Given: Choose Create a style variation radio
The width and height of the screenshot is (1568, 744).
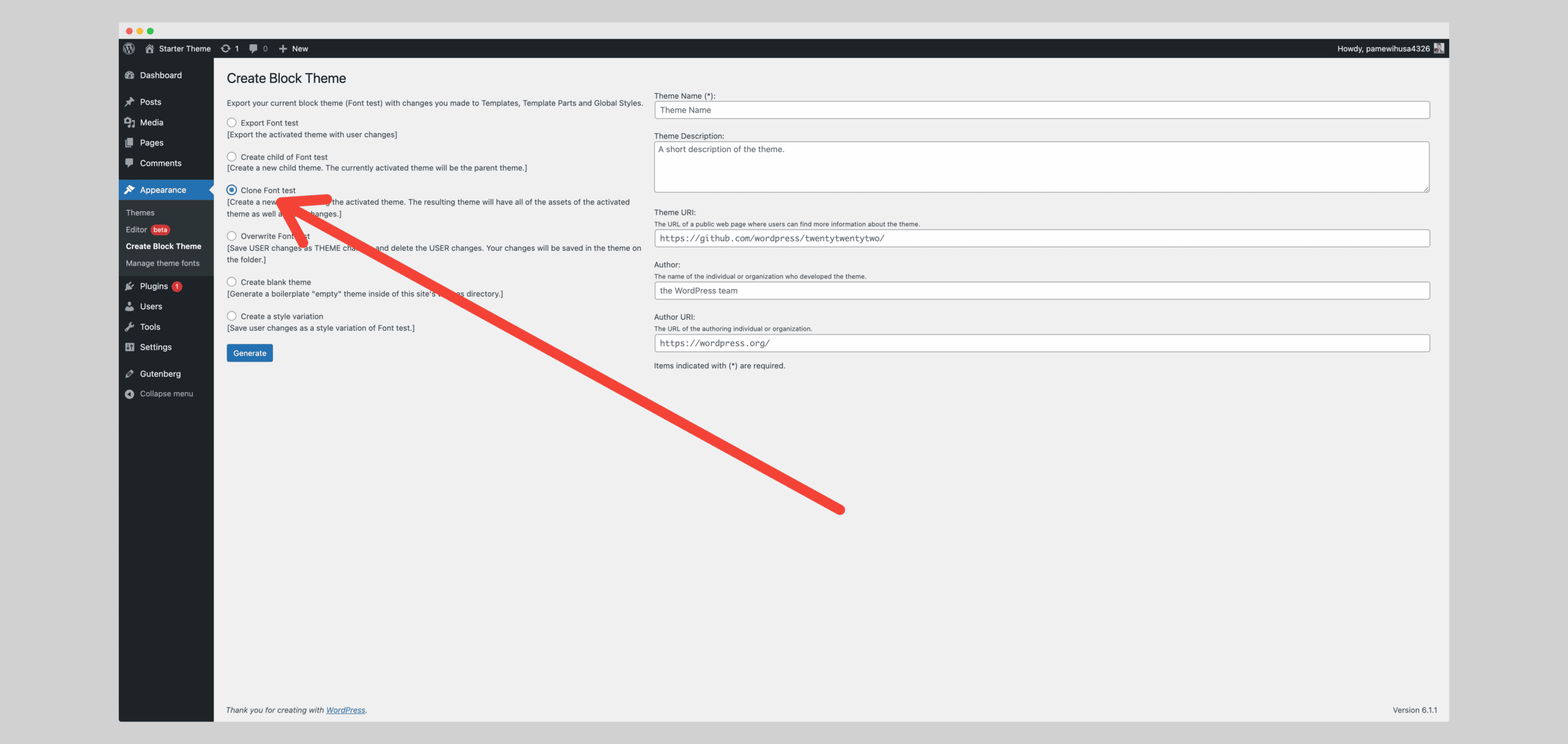Looking at the screenshot, I should [232, 316].
